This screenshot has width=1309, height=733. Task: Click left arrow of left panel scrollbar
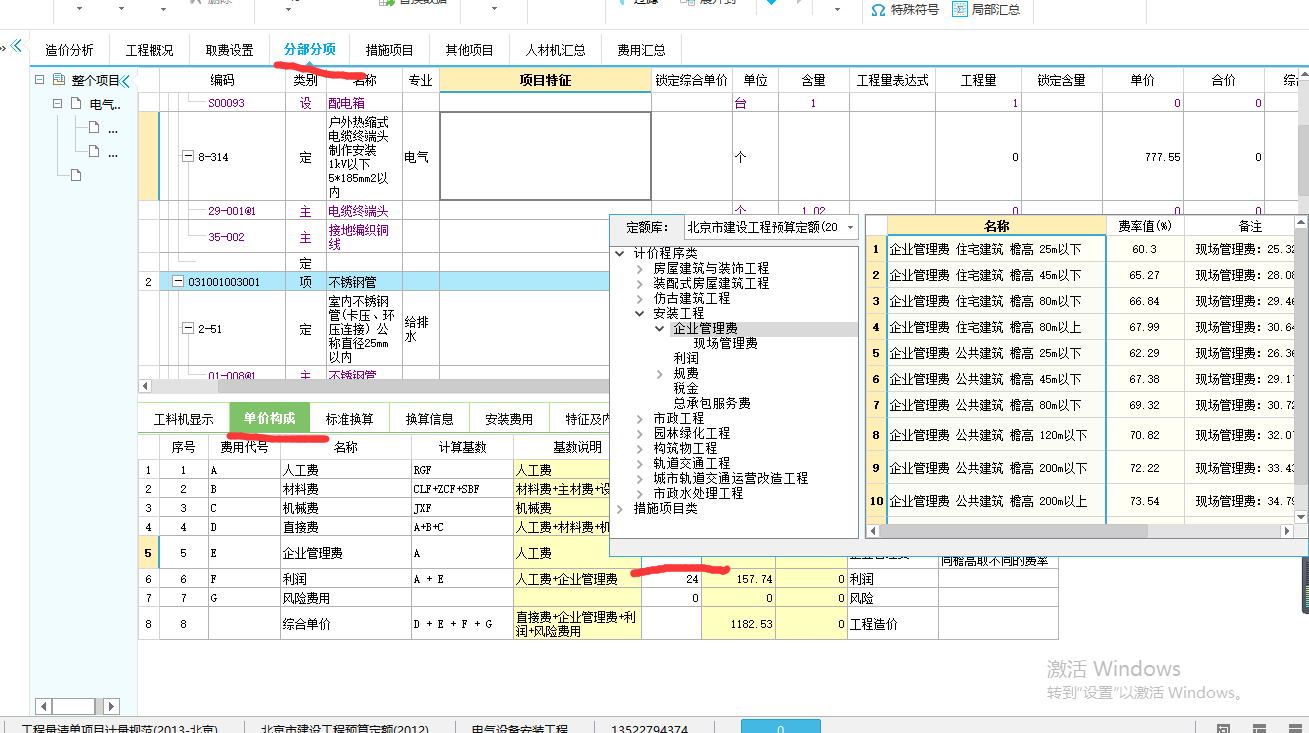43,706
